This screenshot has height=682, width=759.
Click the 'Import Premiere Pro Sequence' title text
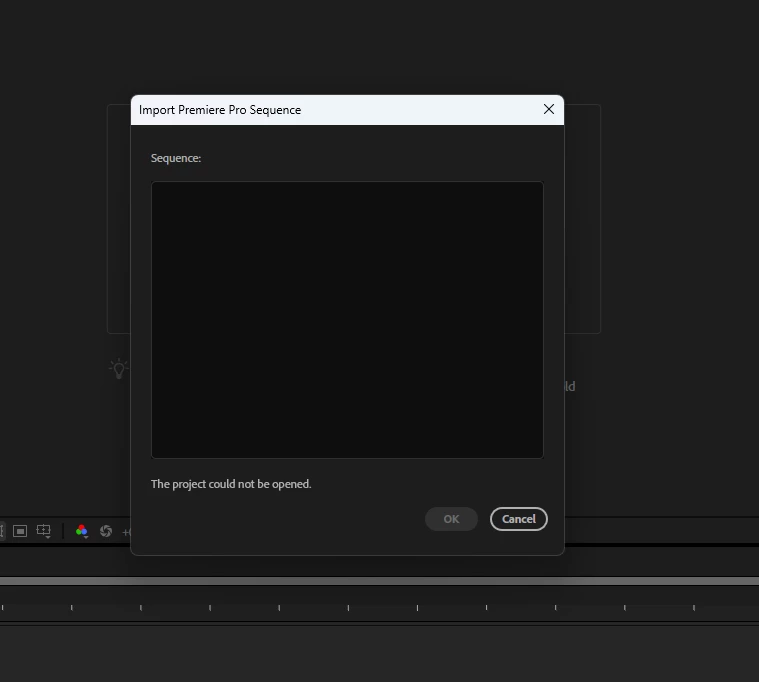pos(220,110)
